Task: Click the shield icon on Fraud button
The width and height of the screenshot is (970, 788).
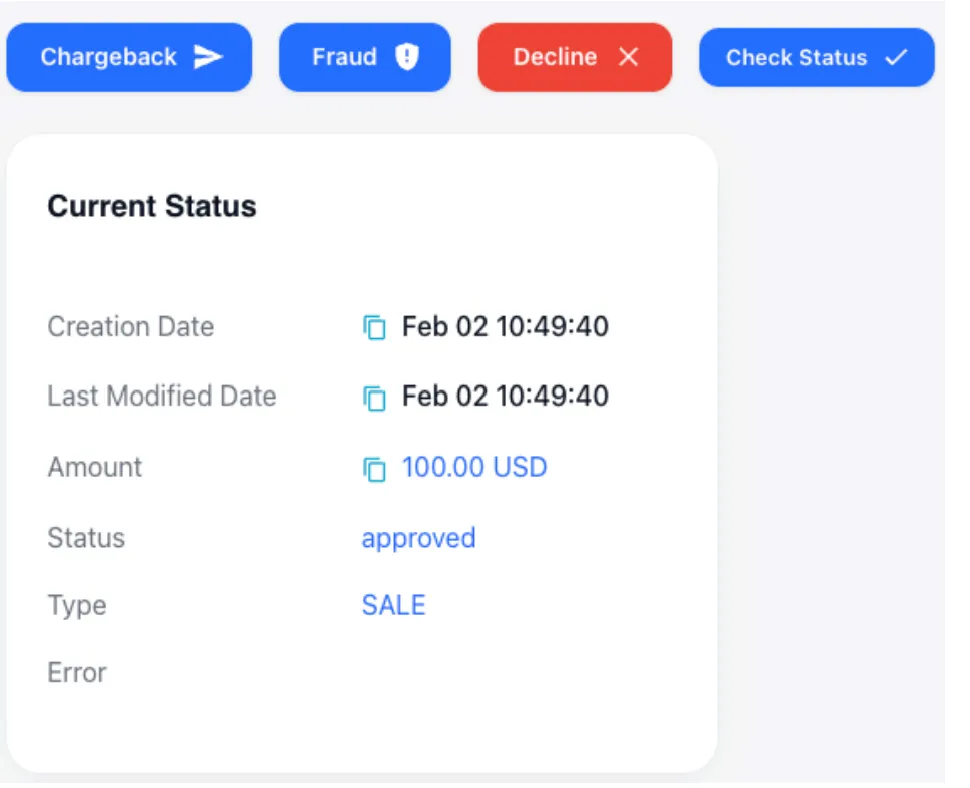Action: 406,57
